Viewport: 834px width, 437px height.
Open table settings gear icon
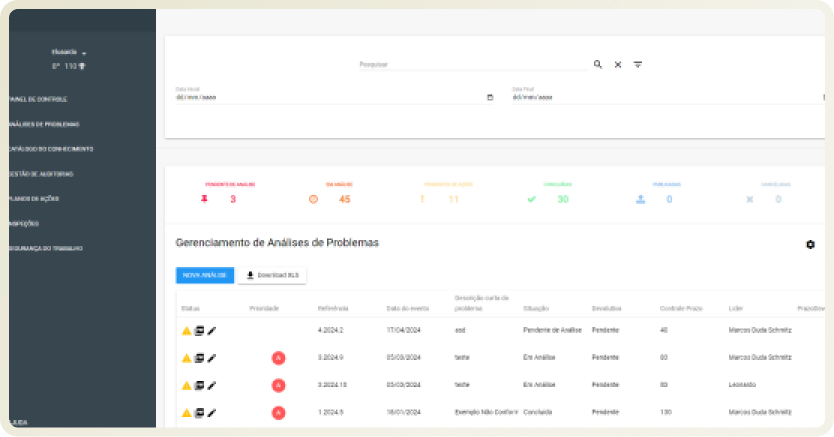point(810,244)
